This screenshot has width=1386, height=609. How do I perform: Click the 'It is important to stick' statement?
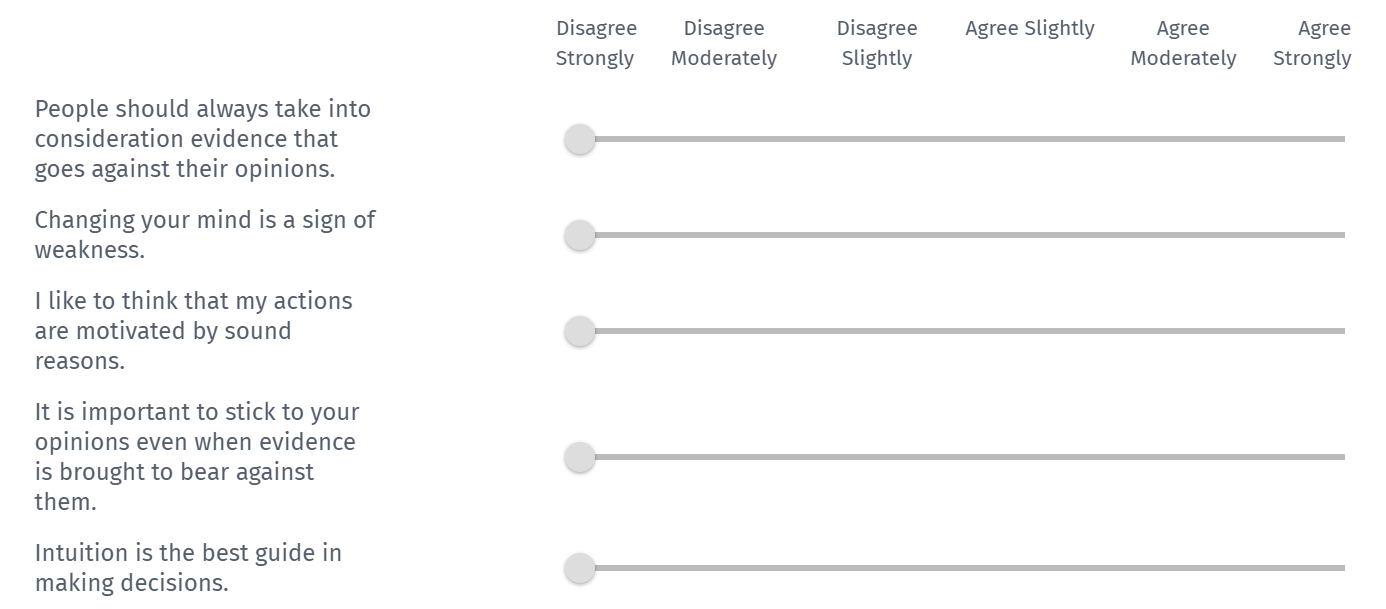coord(197,457)
